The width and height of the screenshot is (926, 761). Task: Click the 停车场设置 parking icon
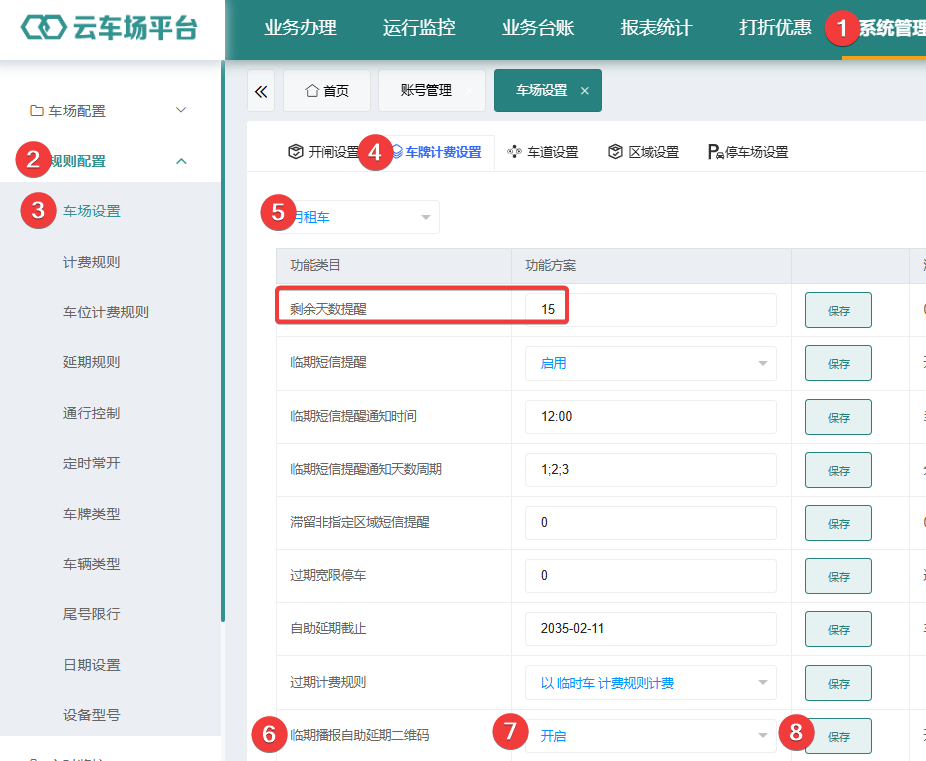pyautogui.click(x=716, y=152)
